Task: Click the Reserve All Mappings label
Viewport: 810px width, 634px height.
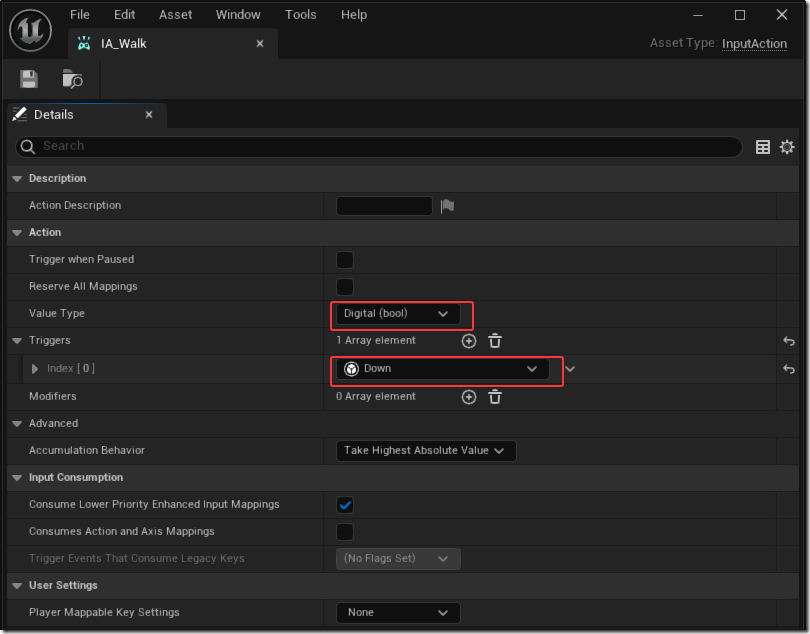Action: click(83, 286)
